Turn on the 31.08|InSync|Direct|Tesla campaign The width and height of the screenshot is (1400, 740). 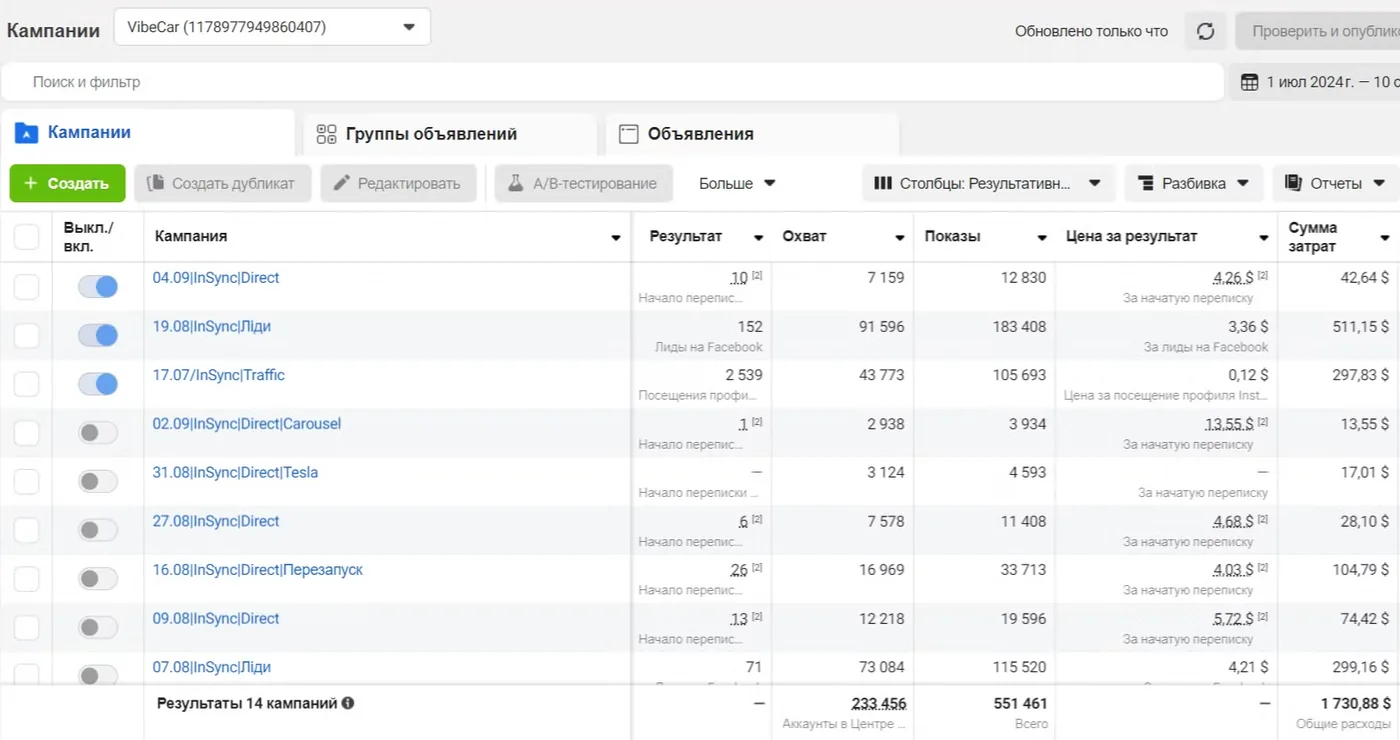pos(98,482)
